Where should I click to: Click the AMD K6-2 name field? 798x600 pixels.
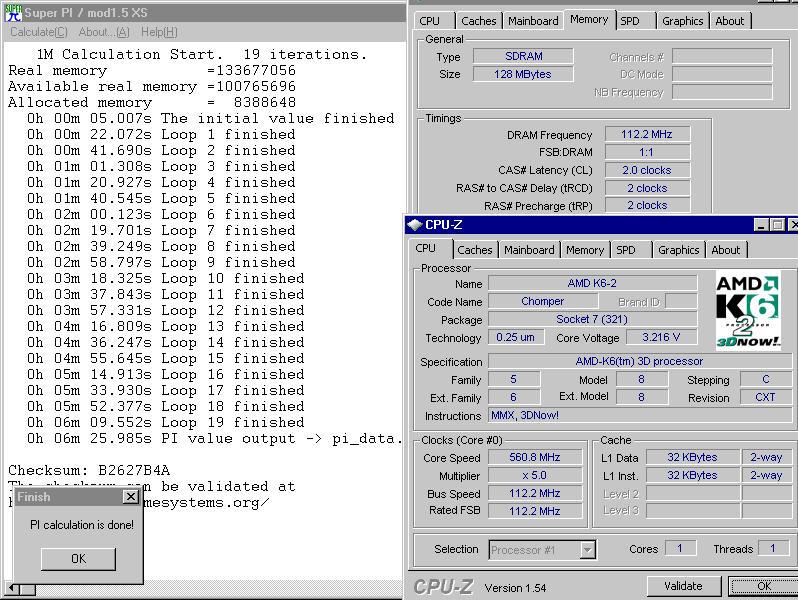(x=592, y=283)
